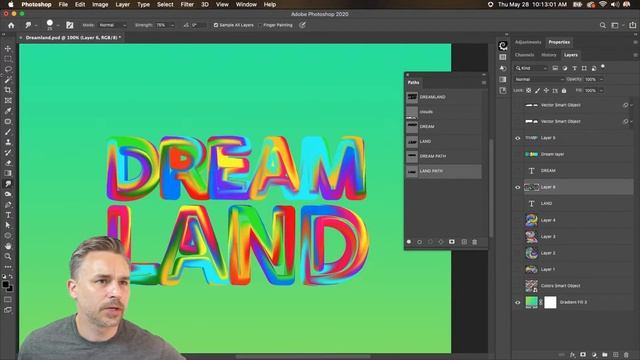Click the Gradient Fill 3 layer mask thumbnail
This screenshot has height=360, width=640.
coord(550,302)
